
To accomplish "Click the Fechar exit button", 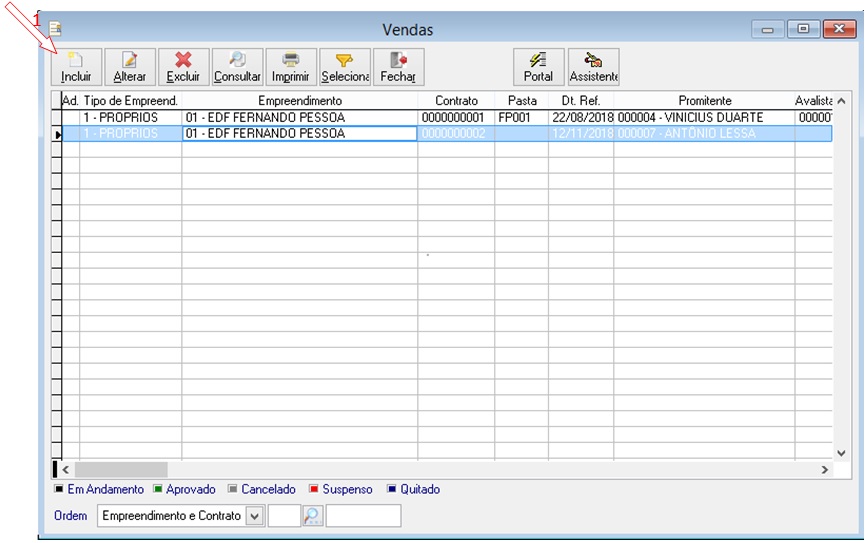I will pos(399,67).
